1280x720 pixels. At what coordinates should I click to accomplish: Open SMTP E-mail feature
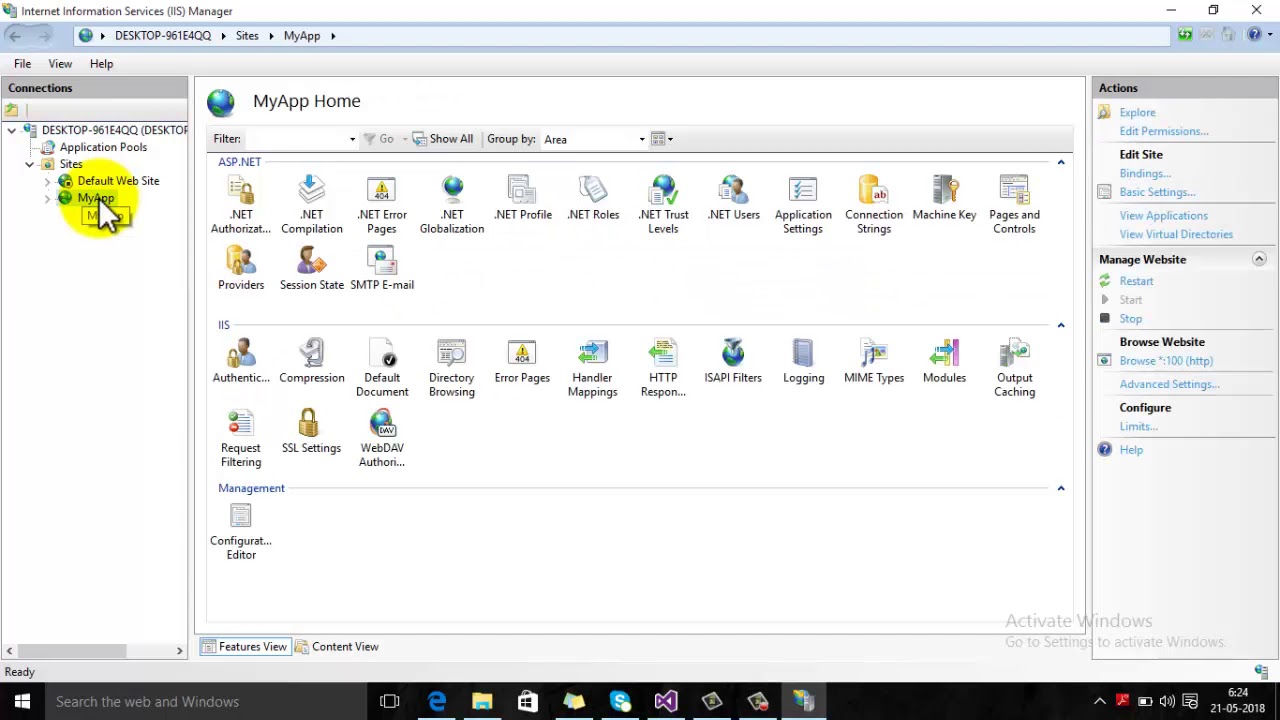click(382, 269)
